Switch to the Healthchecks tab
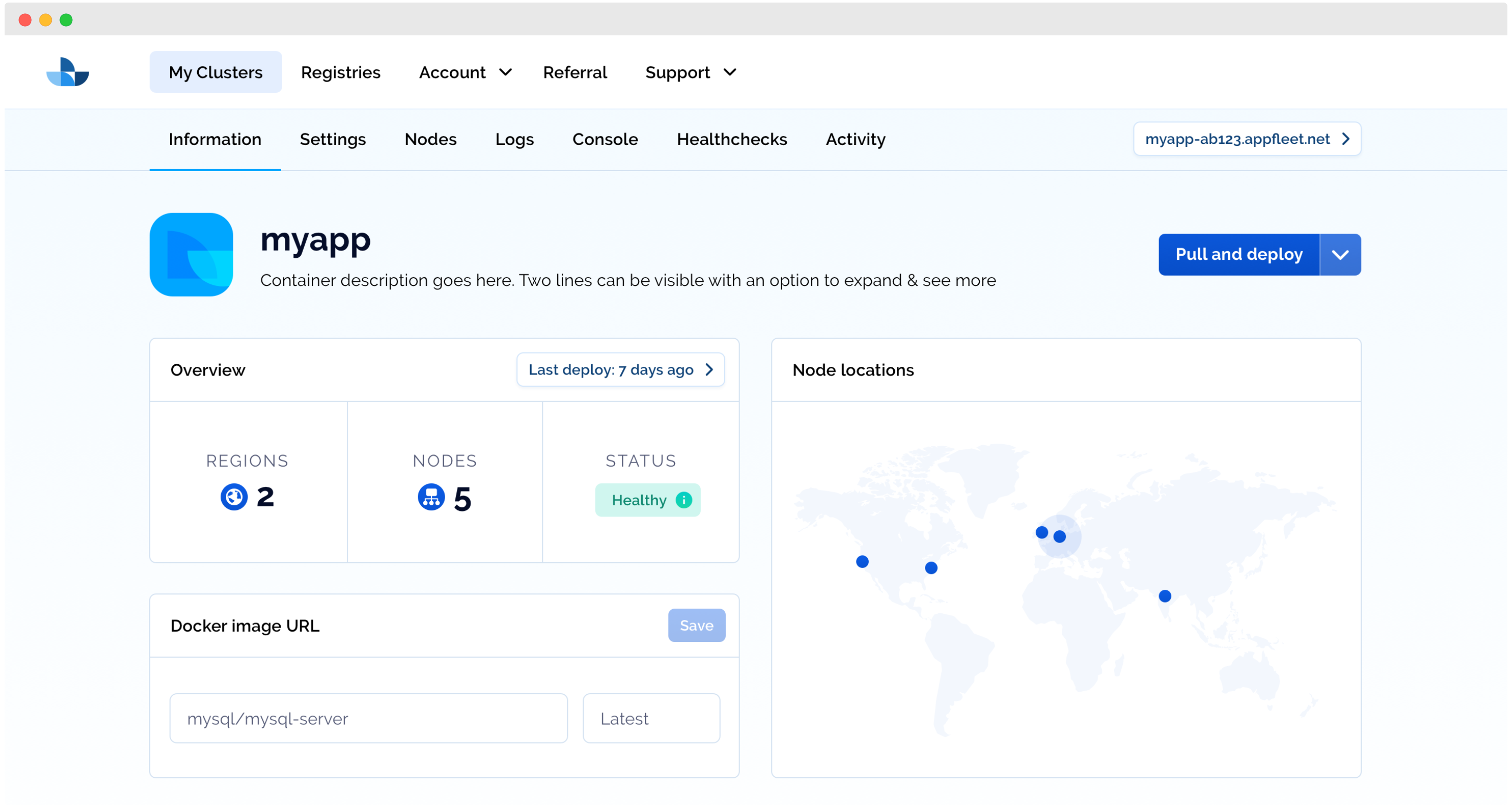 click(731, 139)
